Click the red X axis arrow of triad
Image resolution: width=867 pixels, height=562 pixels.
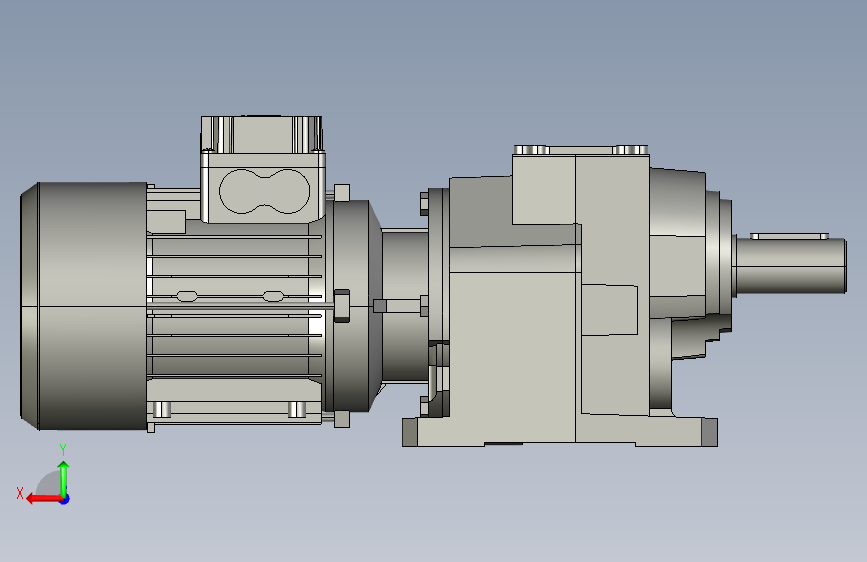click(44, 499)
